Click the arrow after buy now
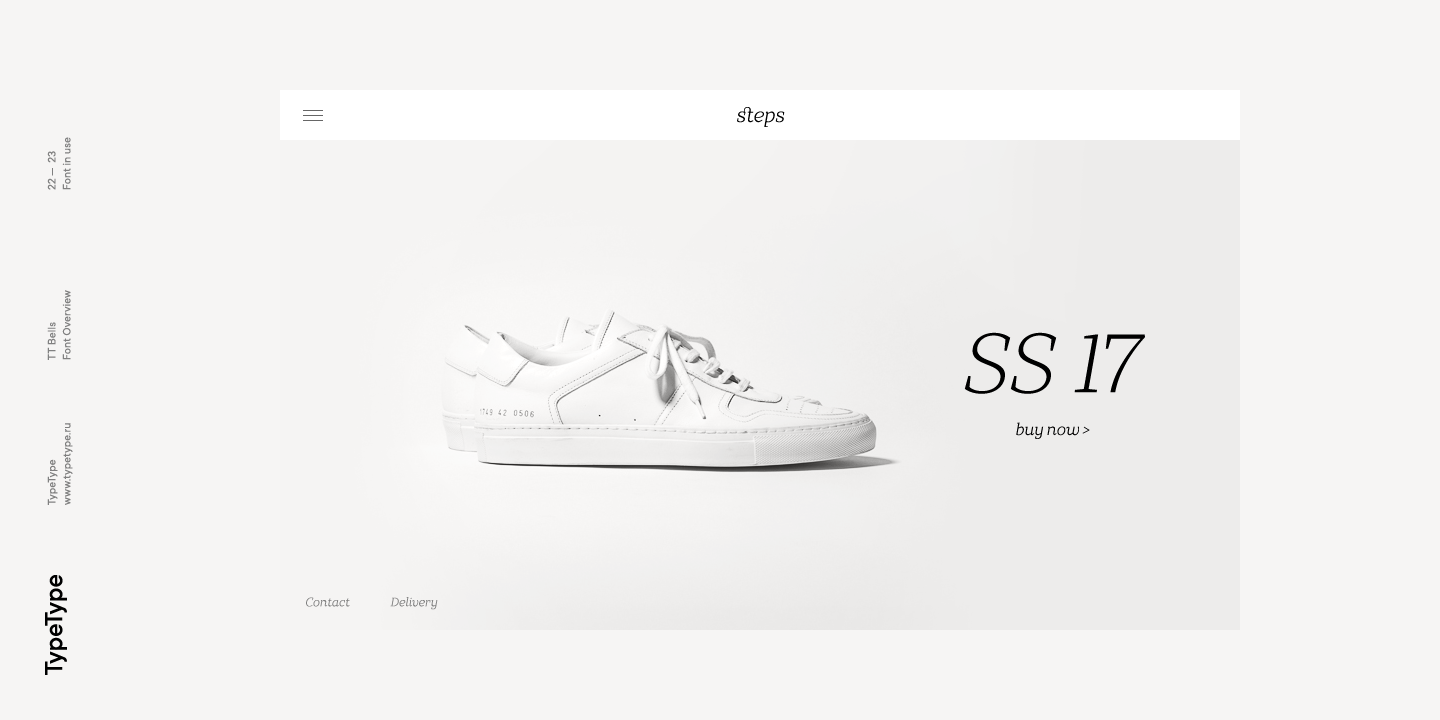The width and height of the screenshot is (1440, 720). pyautogui.click(x=1086, y=430)
